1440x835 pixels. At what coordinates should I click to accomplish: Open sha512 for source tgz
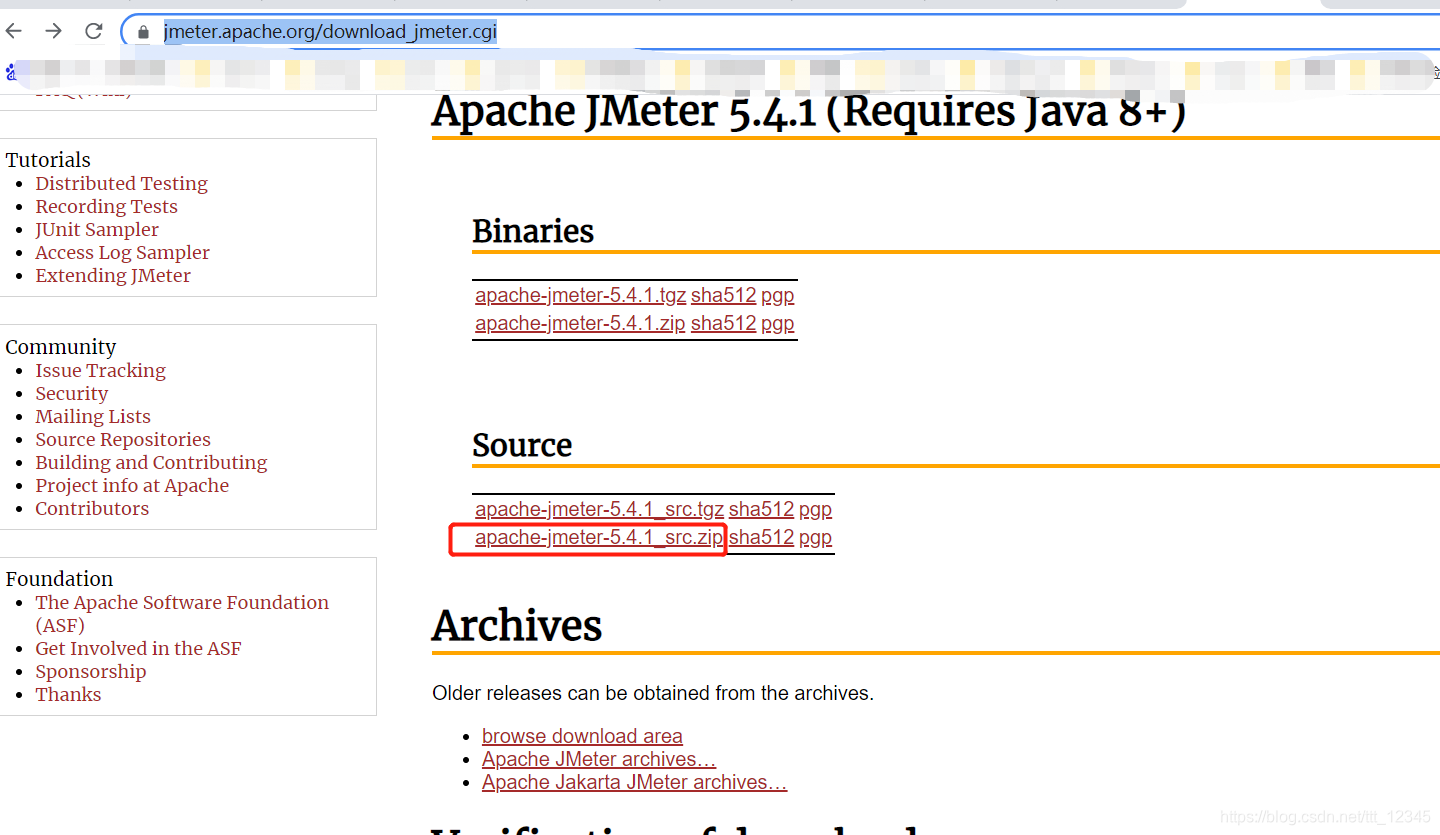[x=761, y=509]
